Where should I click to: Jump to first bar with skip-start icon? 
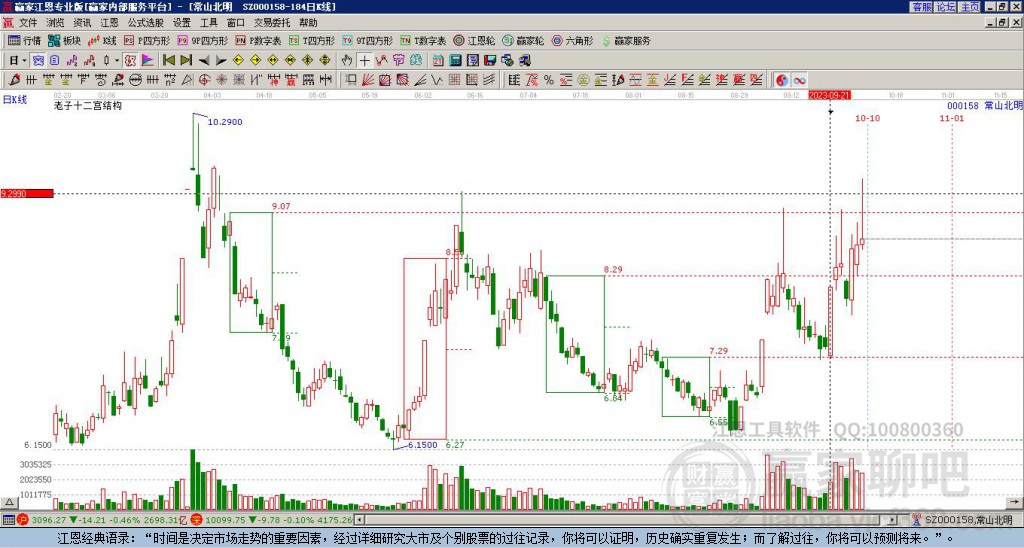(168, 61)
